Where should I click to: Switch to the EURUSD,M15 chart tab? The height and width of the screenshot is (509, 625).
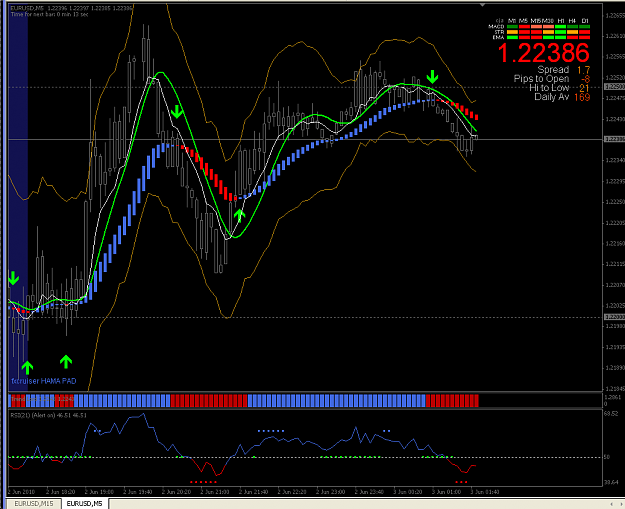pos(33,504)
